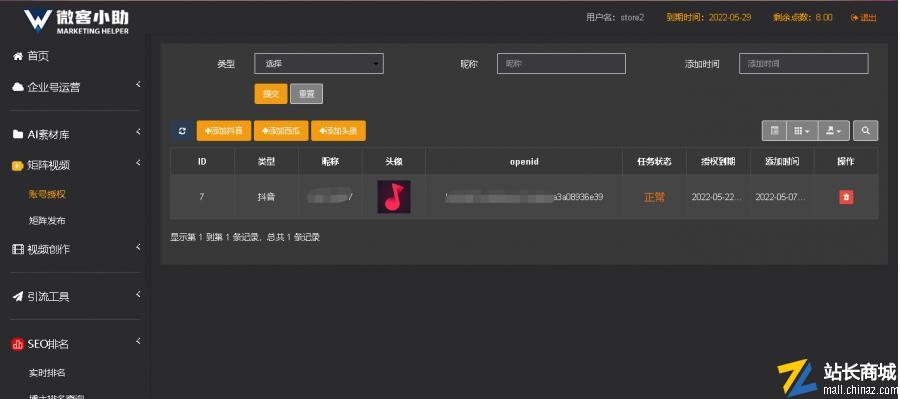Click the 添加抖音 button

point(224,131)
